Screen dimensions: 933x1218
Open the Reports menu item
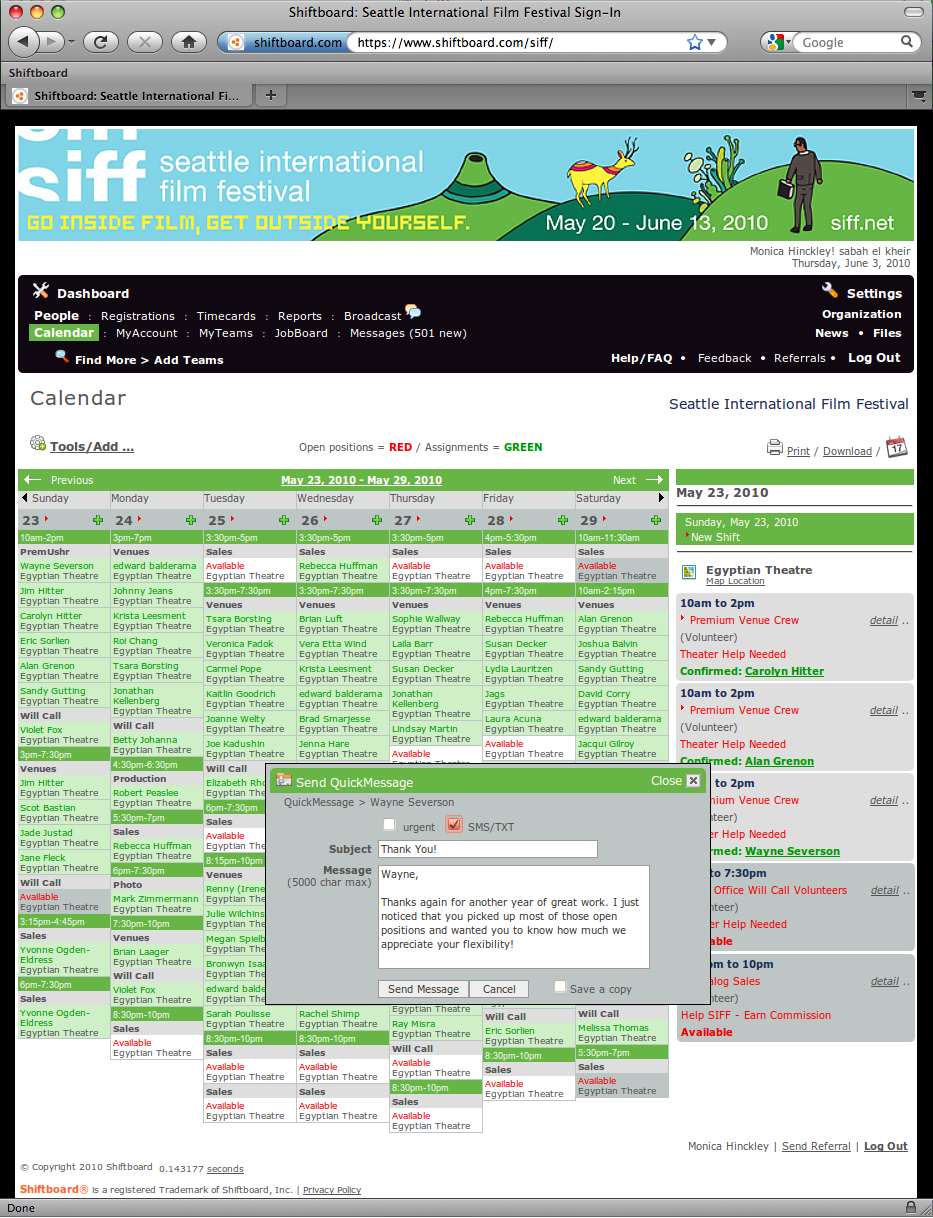click(300, 316)
